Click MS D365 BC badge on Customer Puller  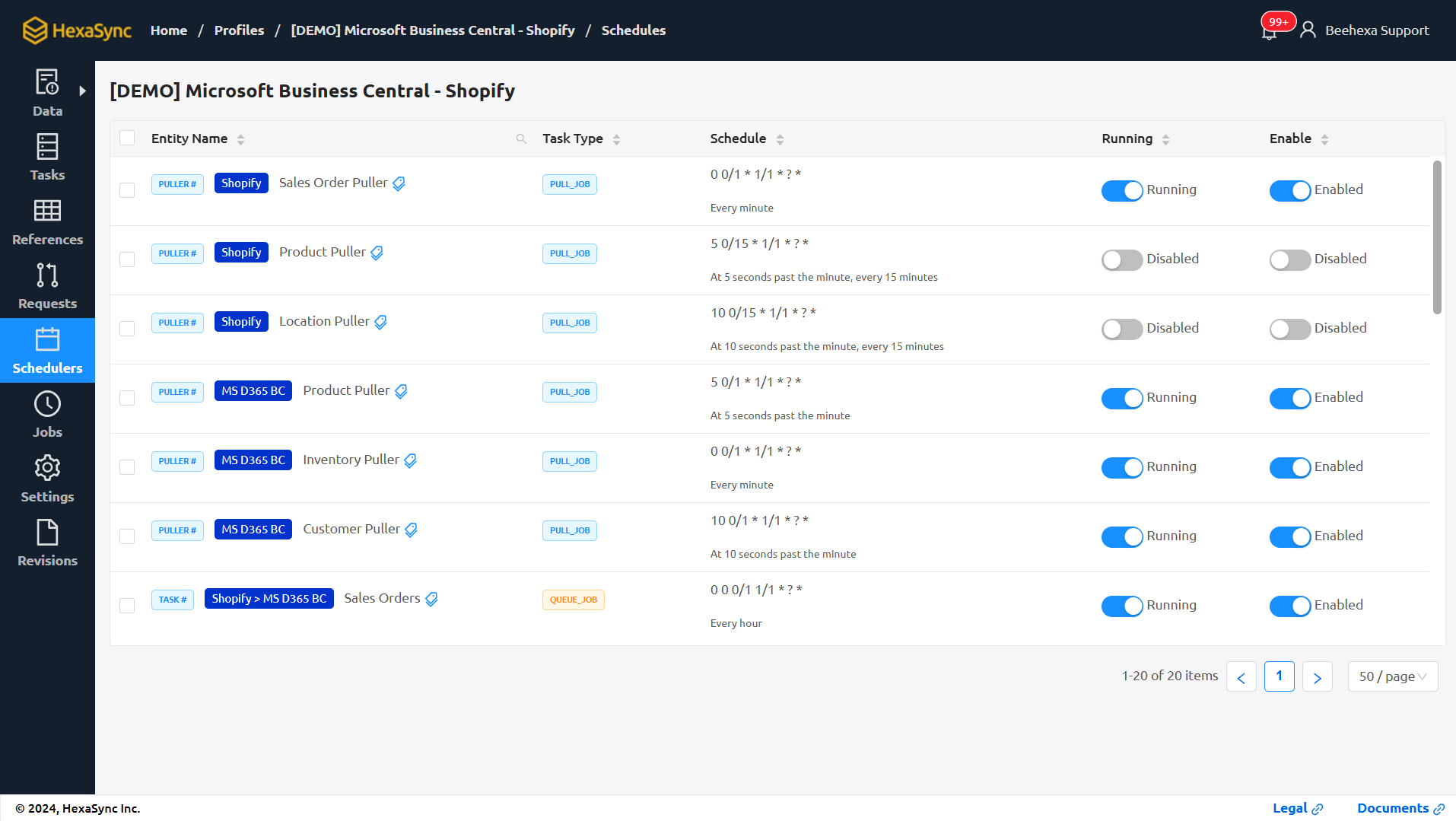(253, 530)
